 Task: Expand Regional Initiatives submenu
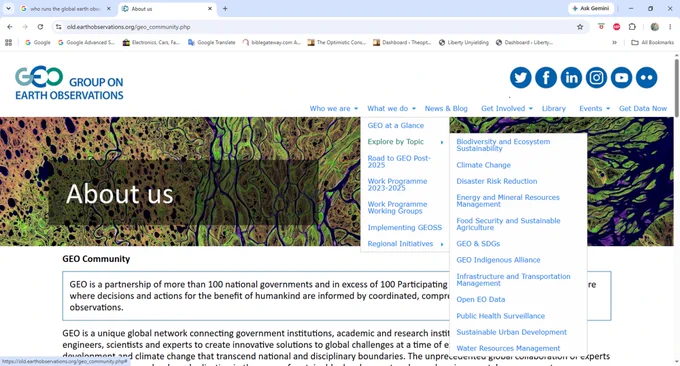coord(405,244)
